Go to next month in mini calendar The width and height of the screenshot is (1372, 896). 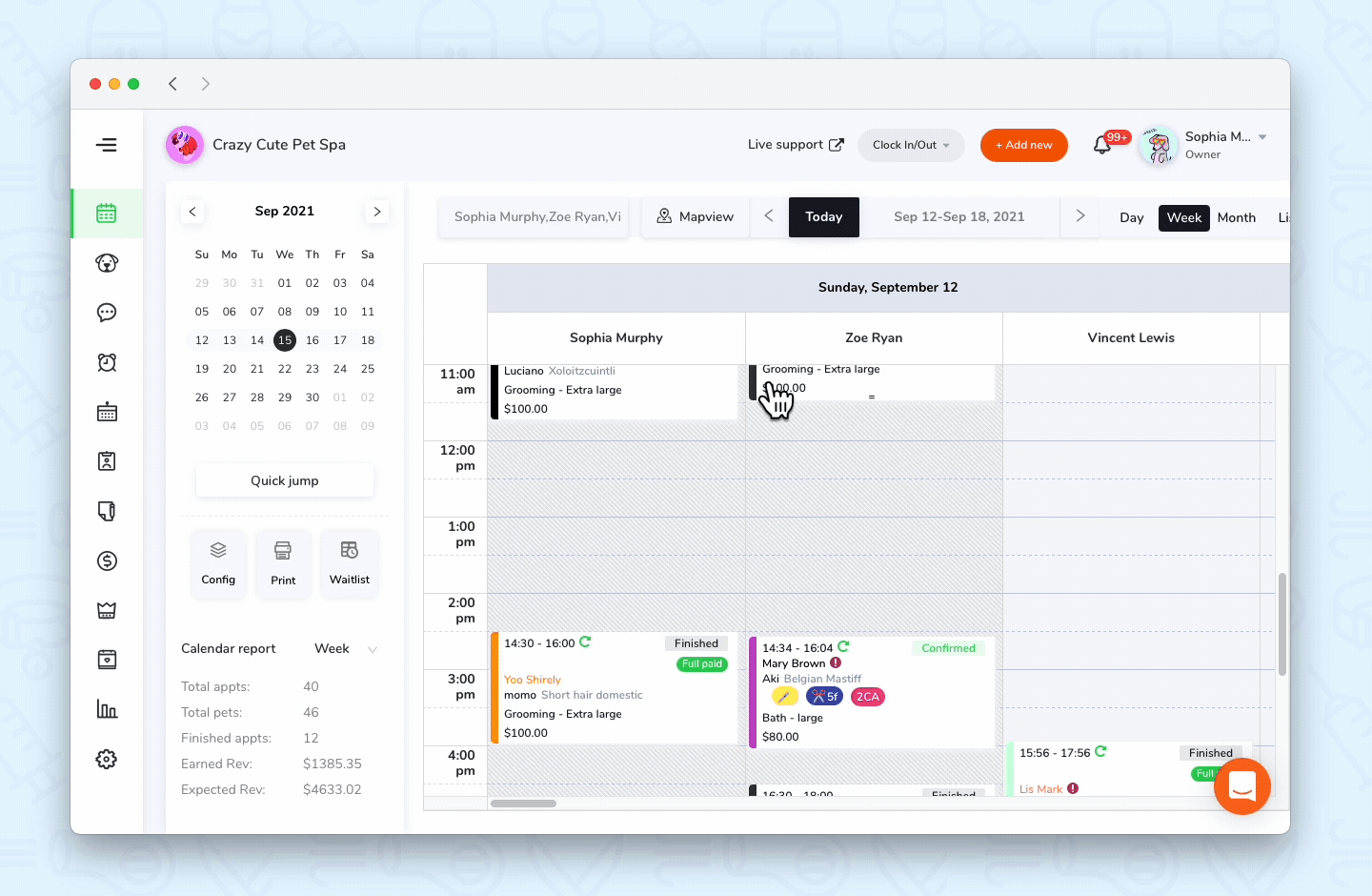click(377, 212)
